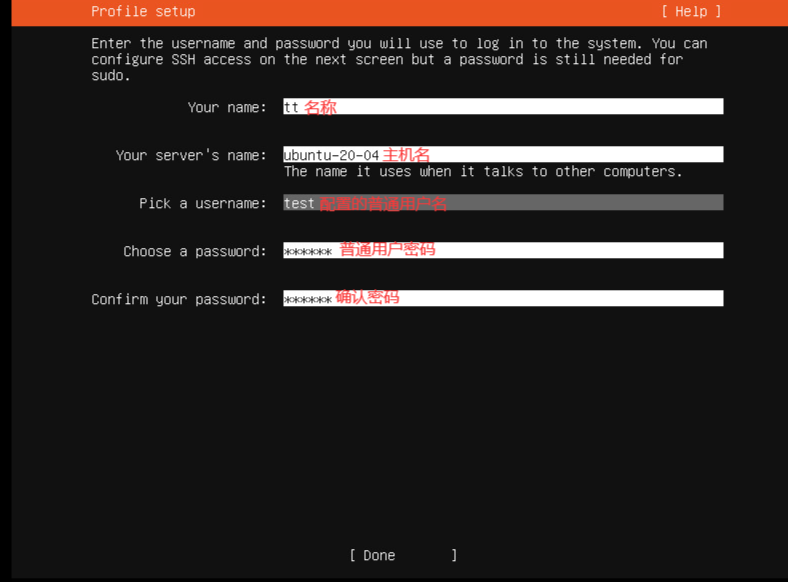Click the Profile setup title

(x=143, y=12)
